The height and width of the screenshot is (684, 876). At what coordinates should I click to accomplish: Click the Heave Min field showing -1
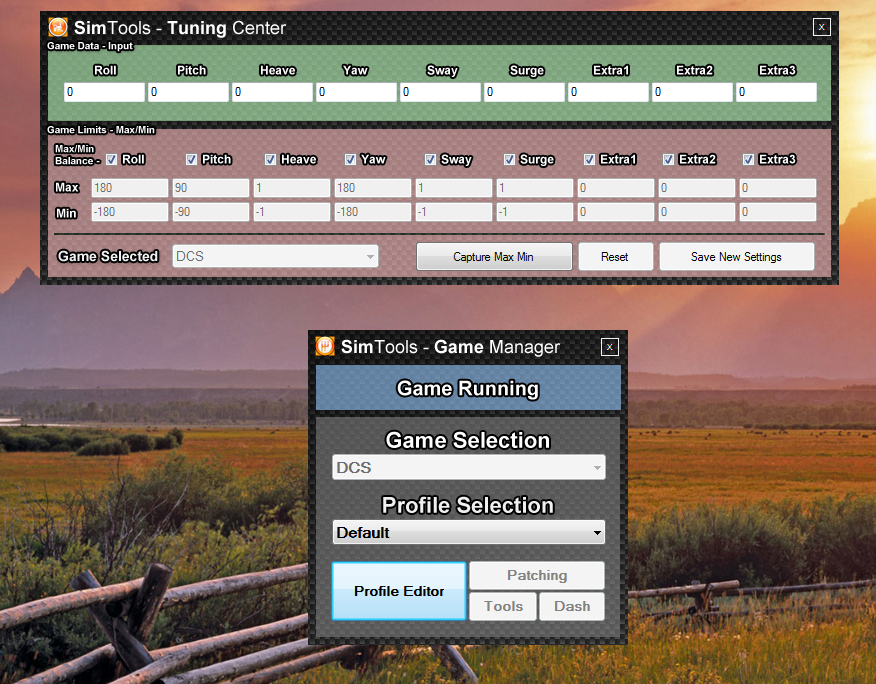click(292, 212)
